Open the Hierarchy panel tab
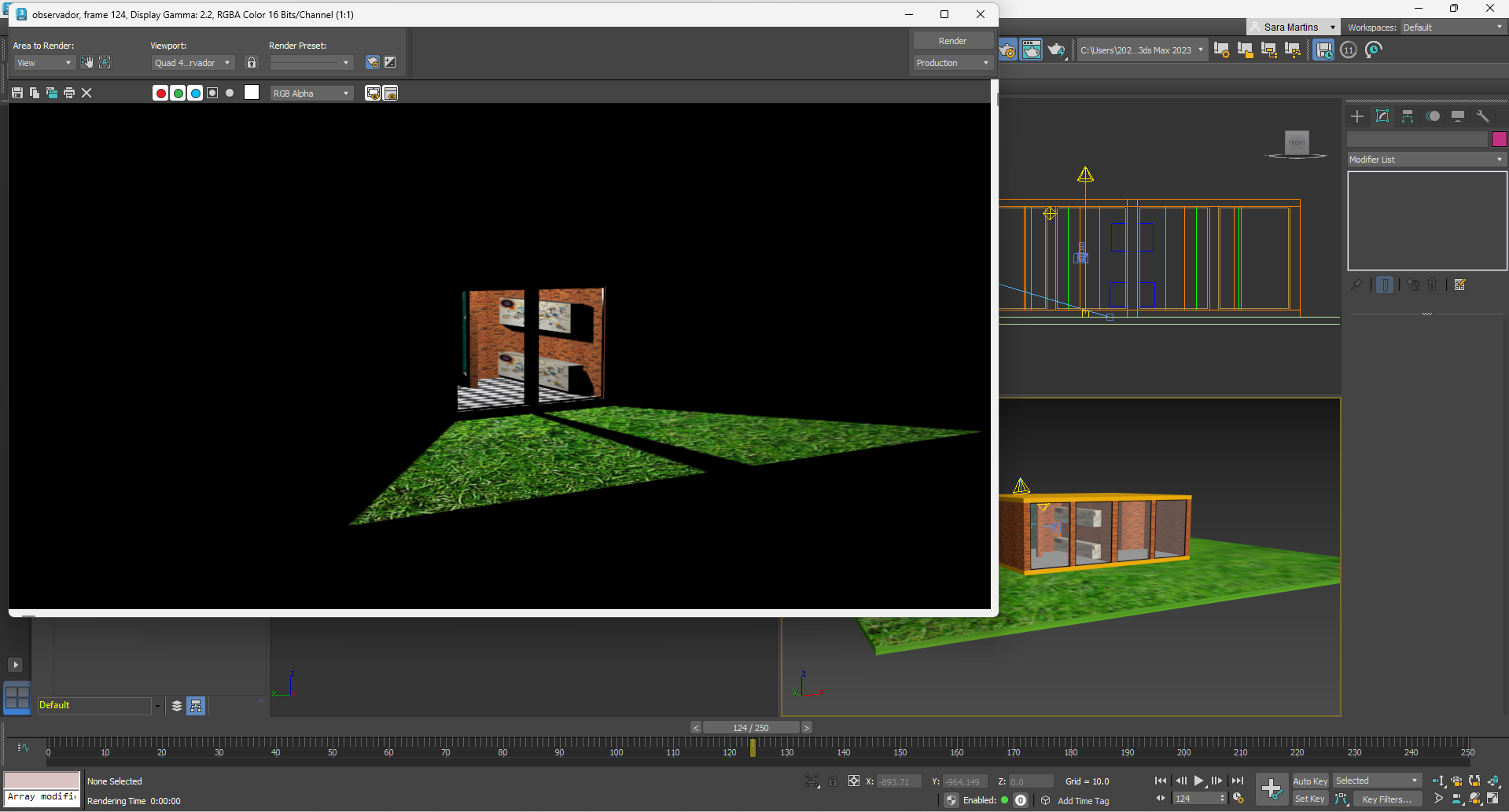 [x=1408, y=116]
